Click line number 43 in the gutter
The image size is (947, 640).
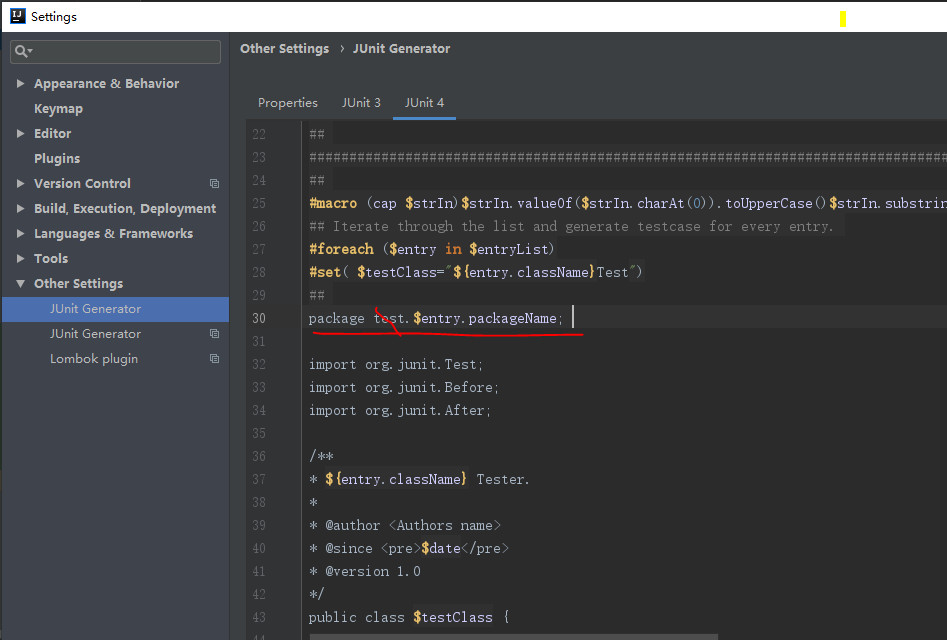259,617
